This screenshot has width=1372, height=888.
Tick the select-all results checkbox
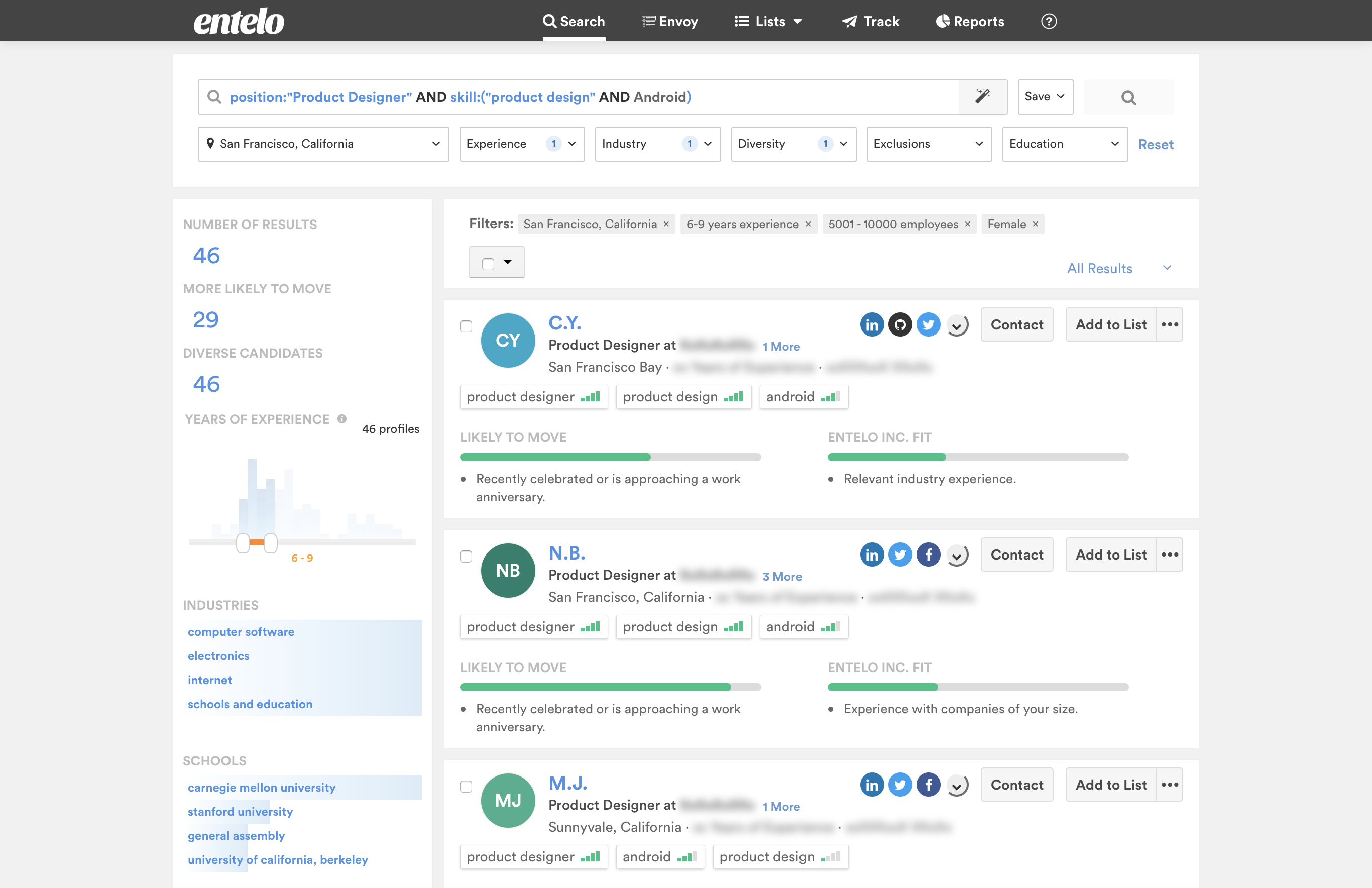click(488, 264)
